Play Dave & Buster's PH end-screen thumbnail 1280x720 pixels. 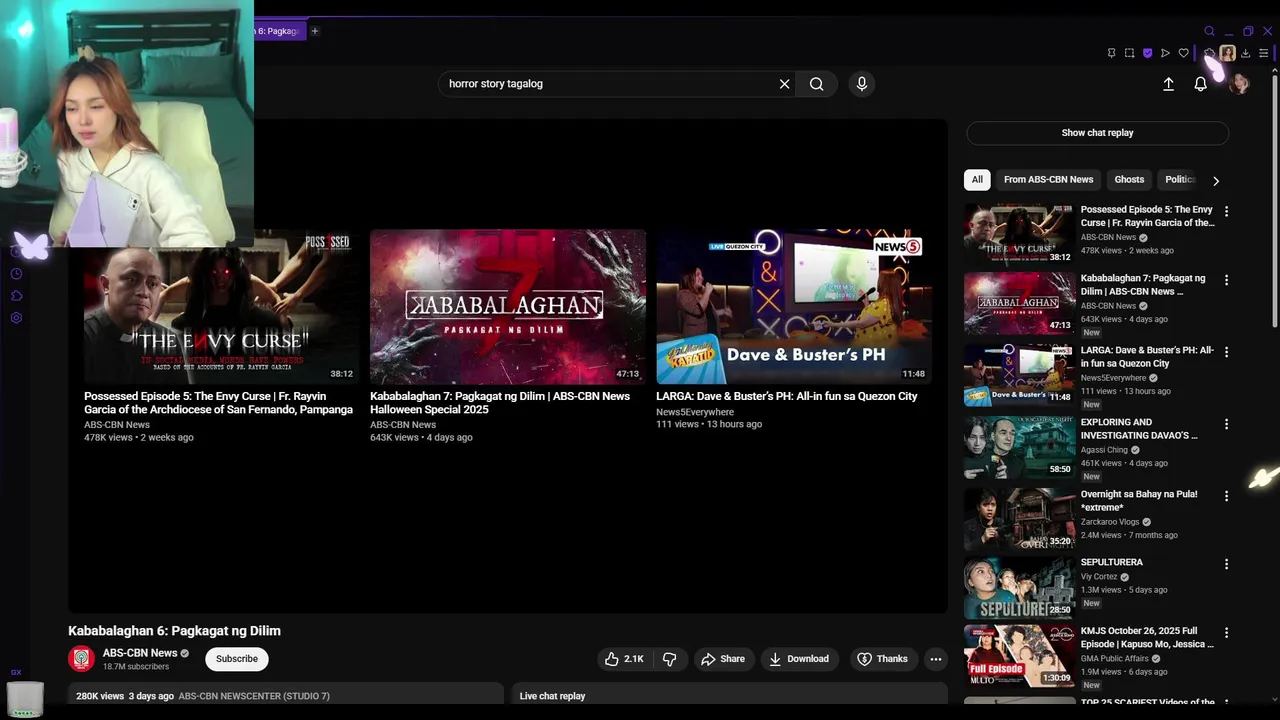click(x=794, y=307)
